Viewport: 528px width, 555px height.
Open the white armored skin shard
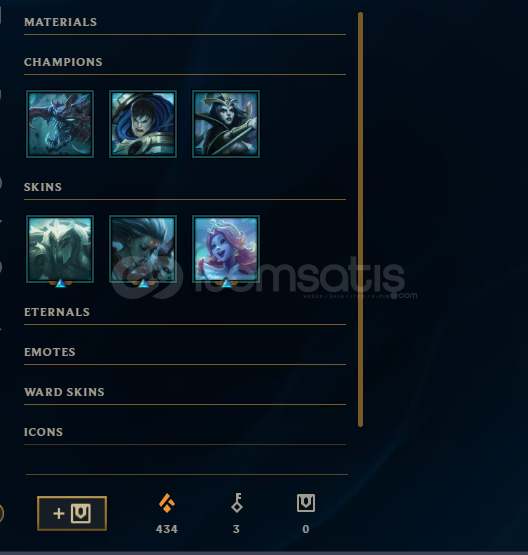pyautogui.click(x=60, y=249)
